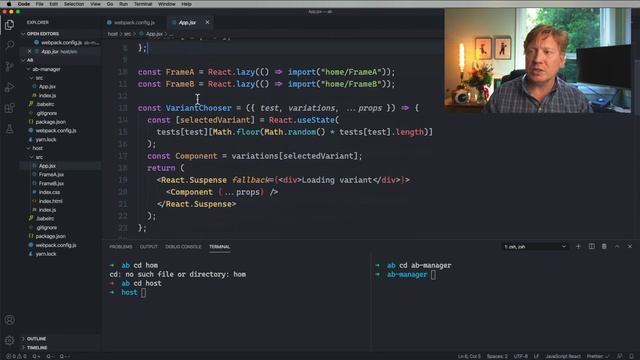The width and height of the screenshot is (640, 360).
Task: Open the Search view in activity bar
Action: [9, 45]
